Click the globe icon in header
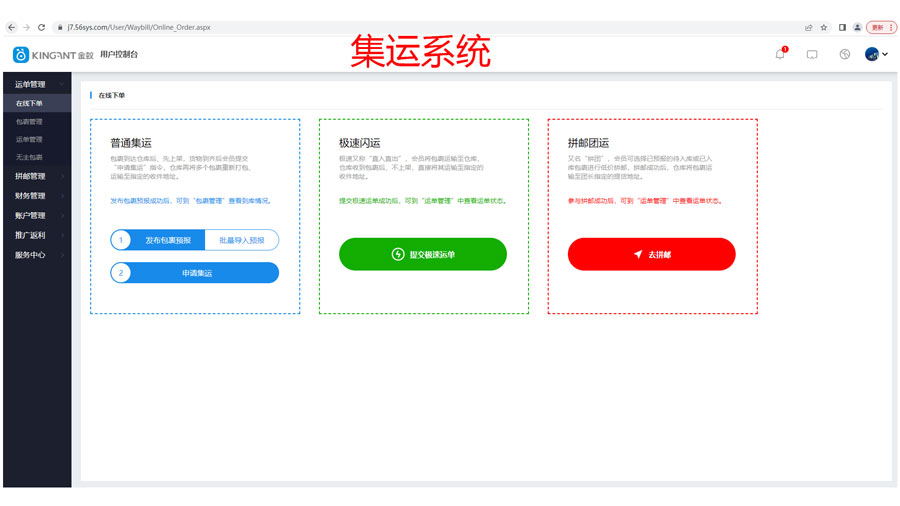Image resolution: width=900 pixels, height=506 pixels. (x=844, y=54)
